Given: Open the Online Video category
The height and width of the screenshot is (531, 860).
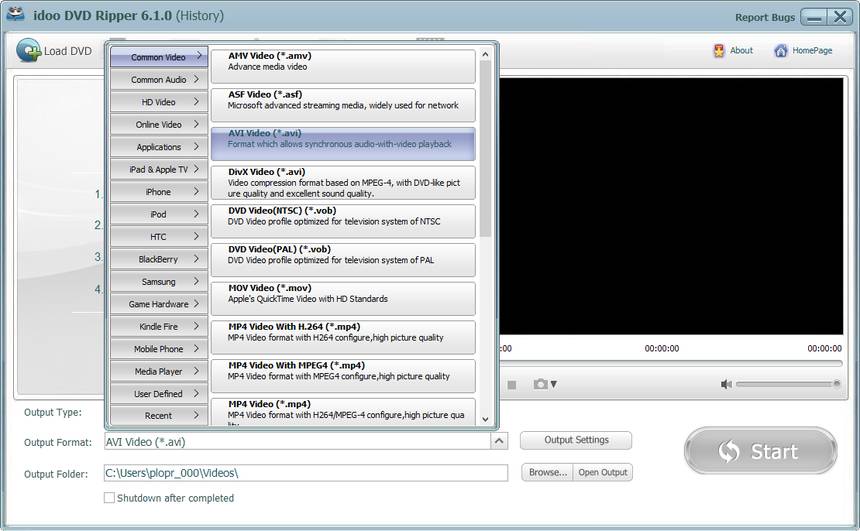Looking at the screenshot, I should point(159,125).
